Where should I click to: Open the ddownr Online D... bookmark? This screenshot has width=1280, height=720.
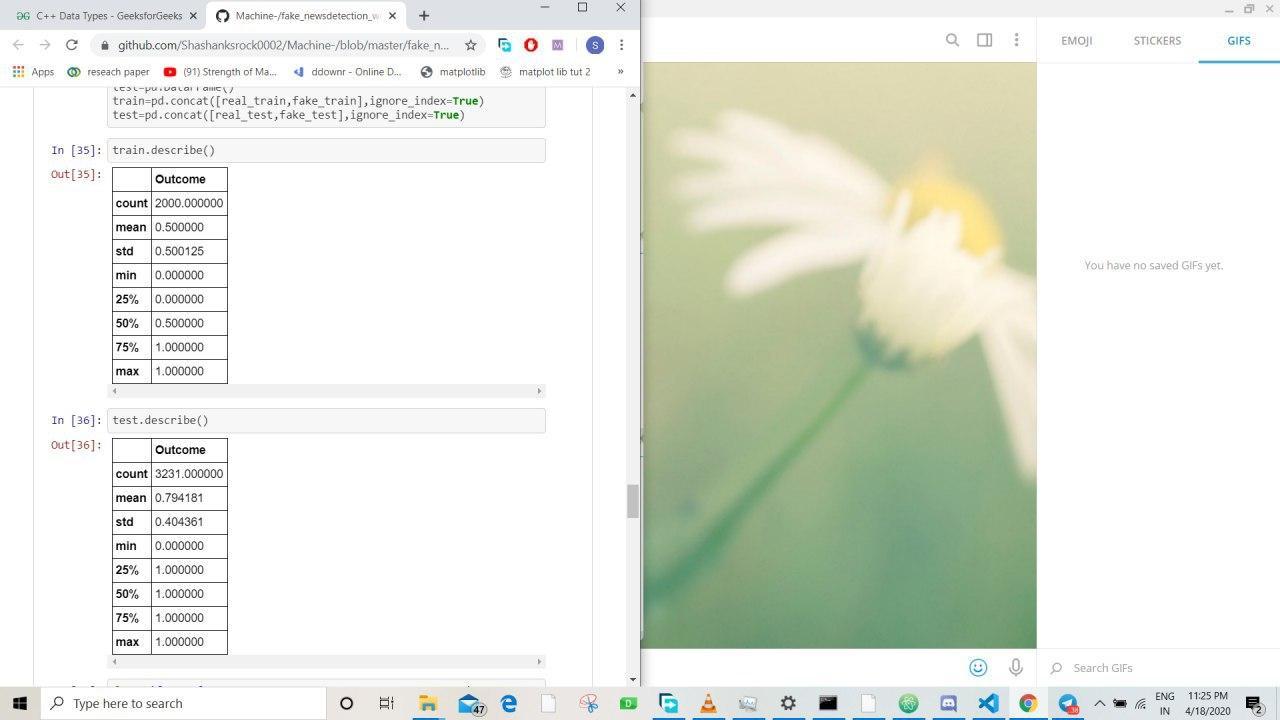(x=347, y=72)
